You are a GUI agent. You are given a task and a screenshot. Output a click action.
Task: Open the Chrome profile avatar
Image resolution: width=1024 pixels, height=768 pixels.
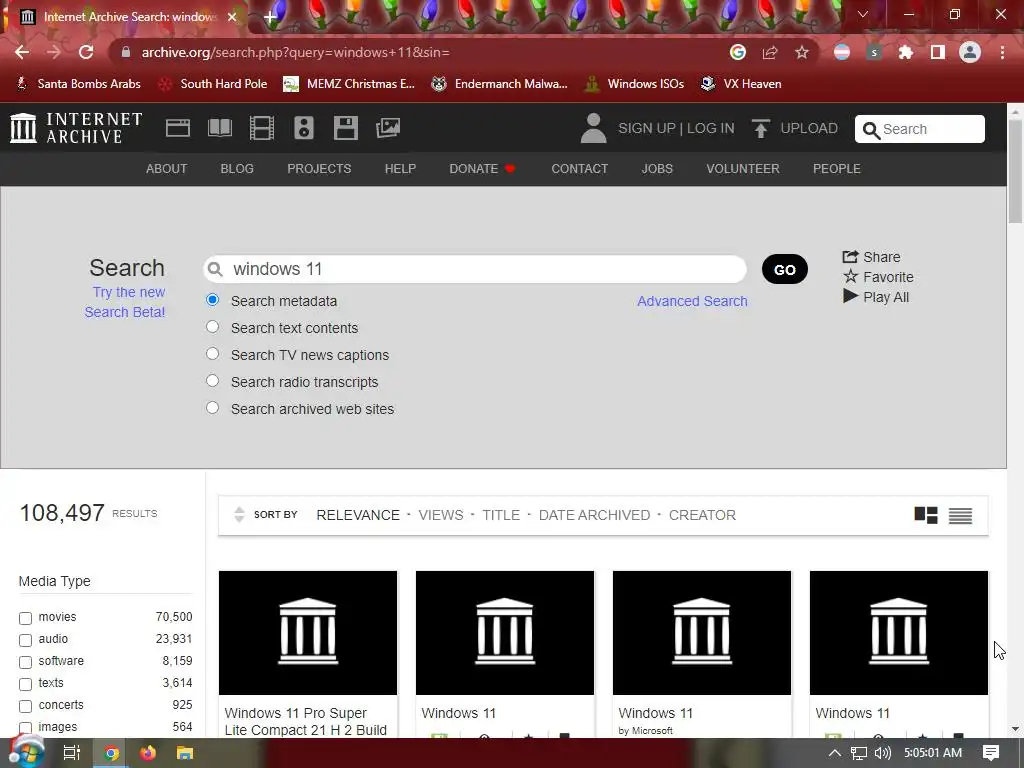coord(970,52)
